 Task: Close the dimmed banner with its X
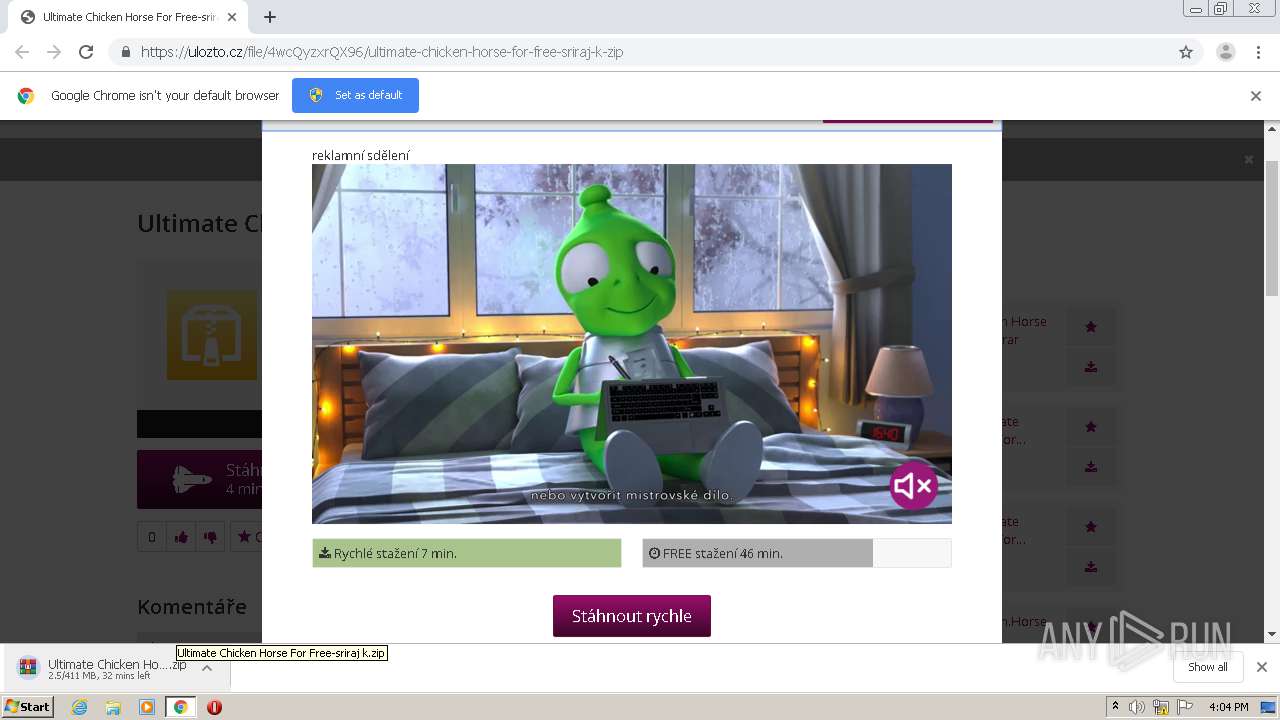[1248, 159]
